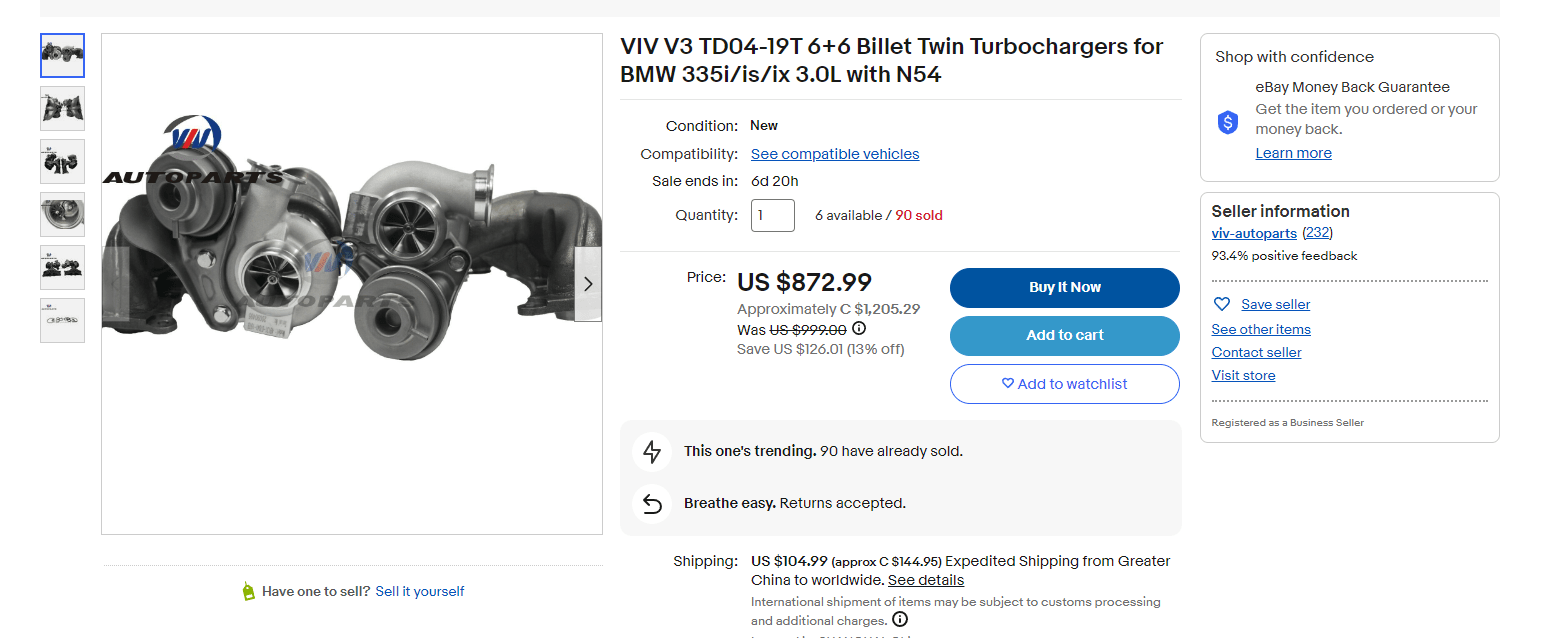
Task: Contact the seller viv-autoparts
Action: [1256, 352]
